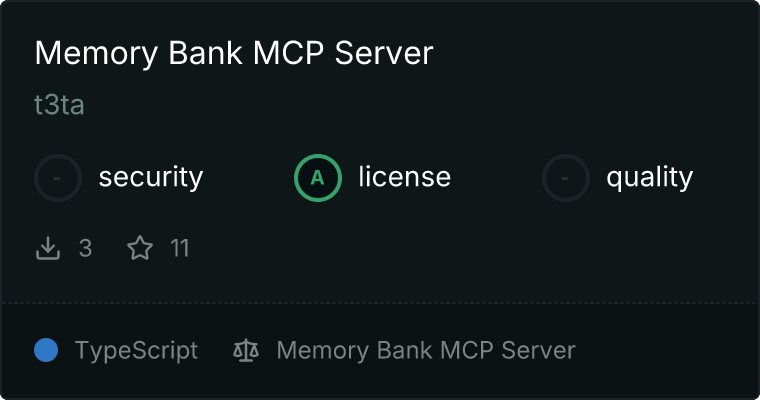Select the security label text
Image resolution: width=760 pixels, height=400 pixels.
coord(151,177)
